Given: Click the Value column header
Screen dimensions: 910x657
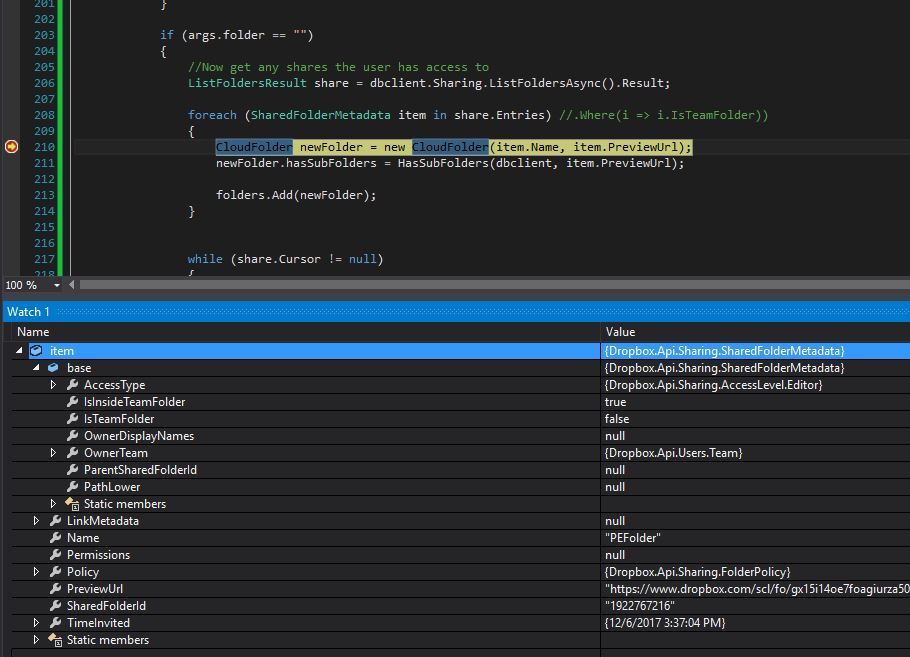Looking at the screenshot, I should click(x=620, y=332).
